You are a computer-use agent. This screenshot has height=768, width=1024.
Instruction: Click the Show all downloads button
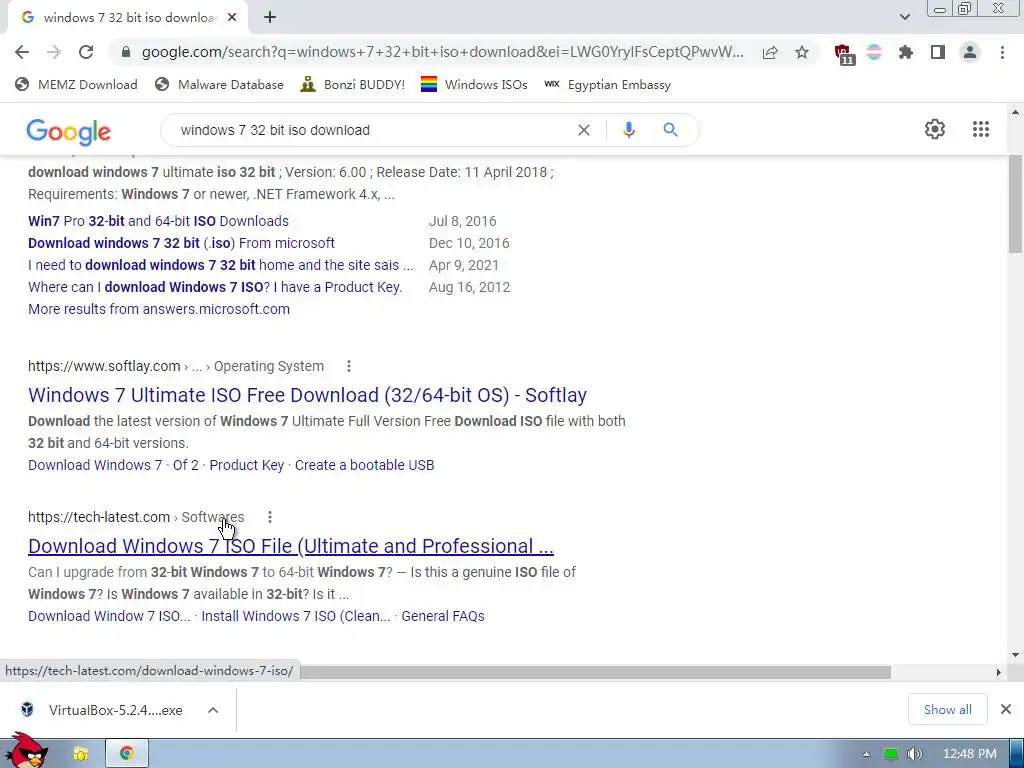[947, 709]
